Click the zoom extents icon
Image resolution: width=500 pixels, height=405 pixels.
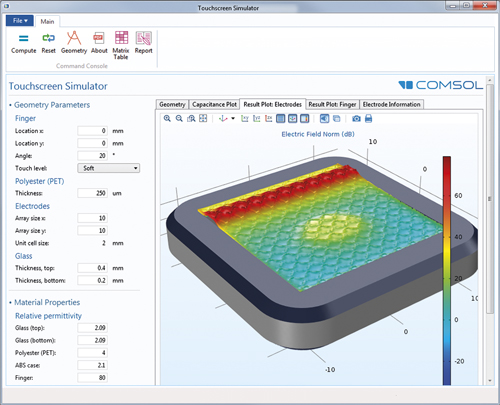(203, 118)
